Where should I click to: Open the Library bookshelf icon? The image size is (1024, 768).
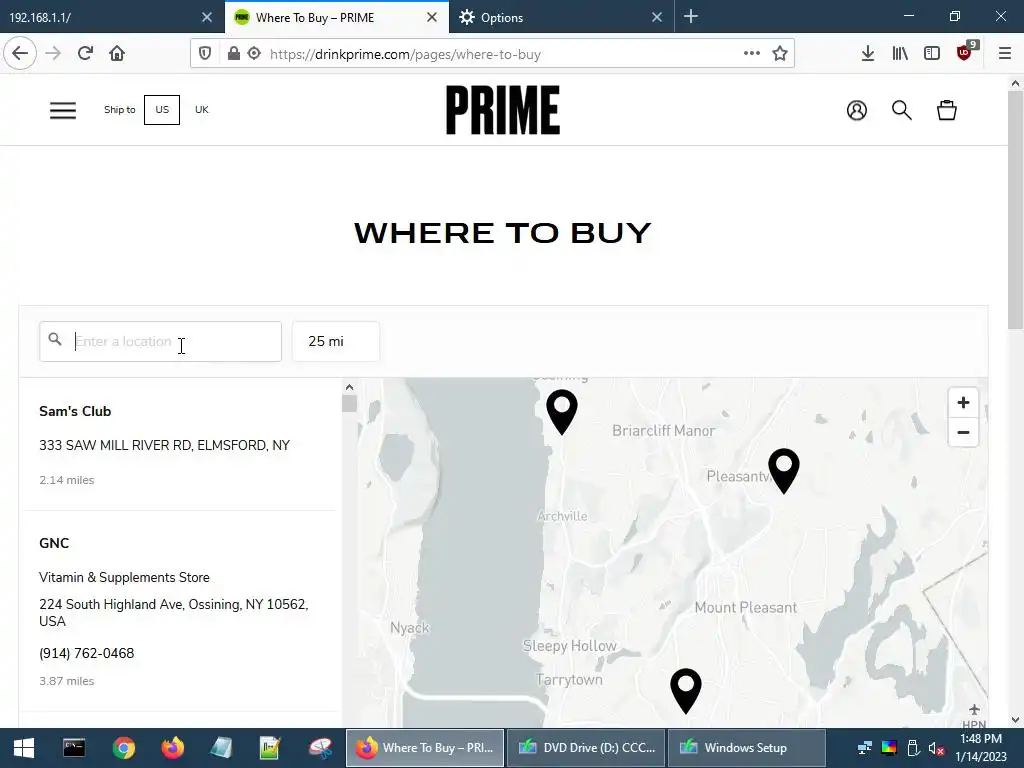coord(900,54)
